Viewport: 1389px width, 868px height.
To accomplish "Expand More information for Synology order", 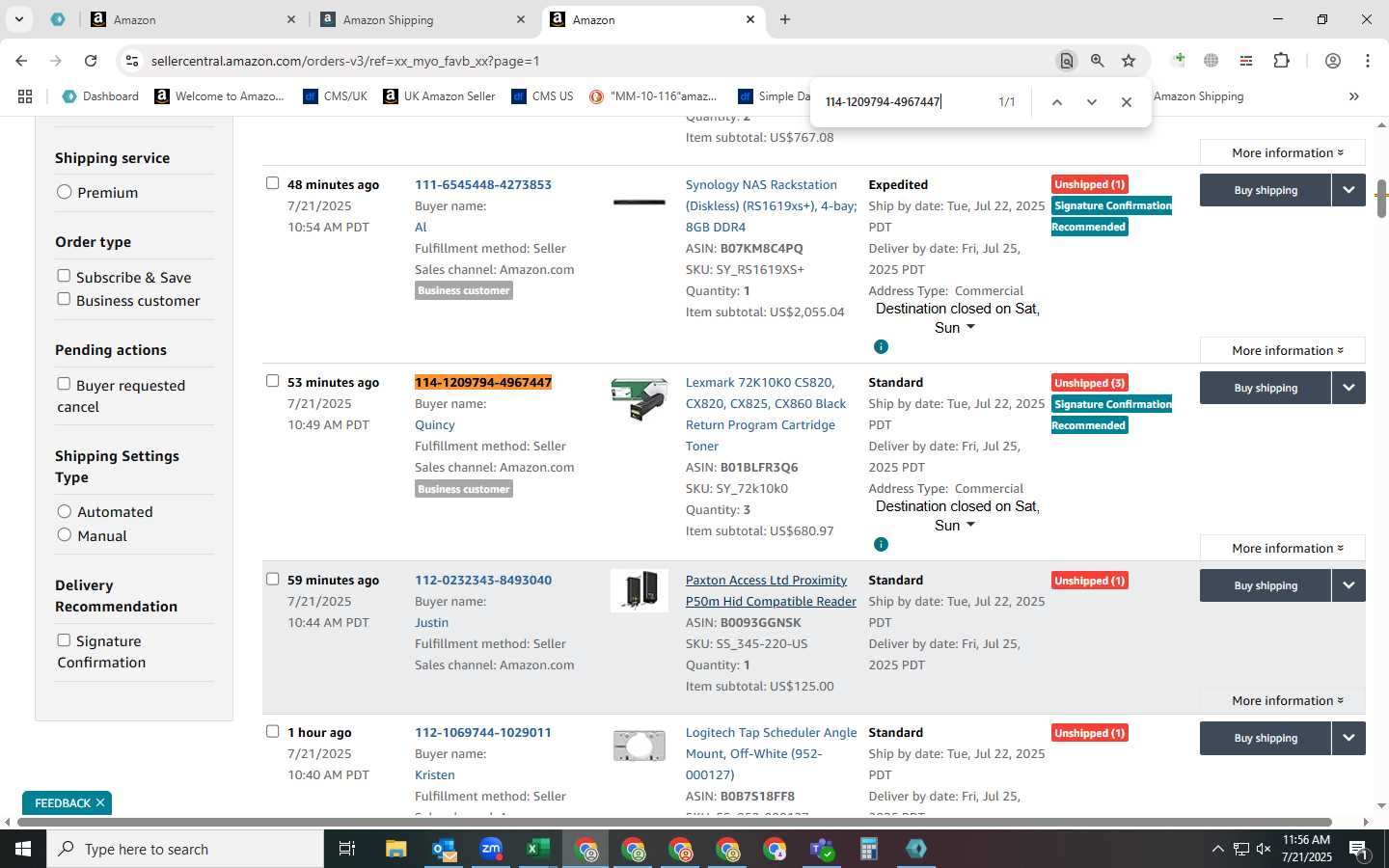I will click(1283, 350).
